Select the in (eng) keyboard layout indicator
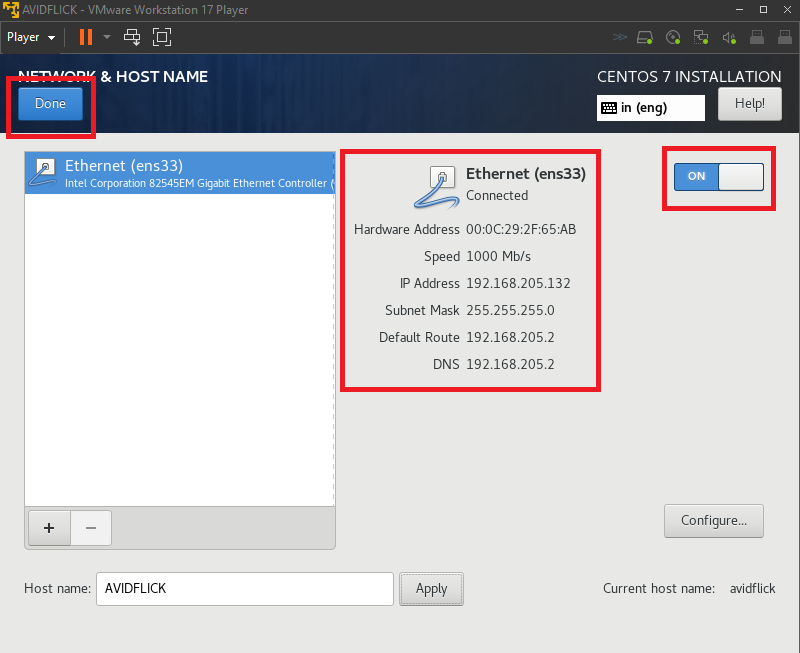 pyautogui.click(x=650, y=108)
